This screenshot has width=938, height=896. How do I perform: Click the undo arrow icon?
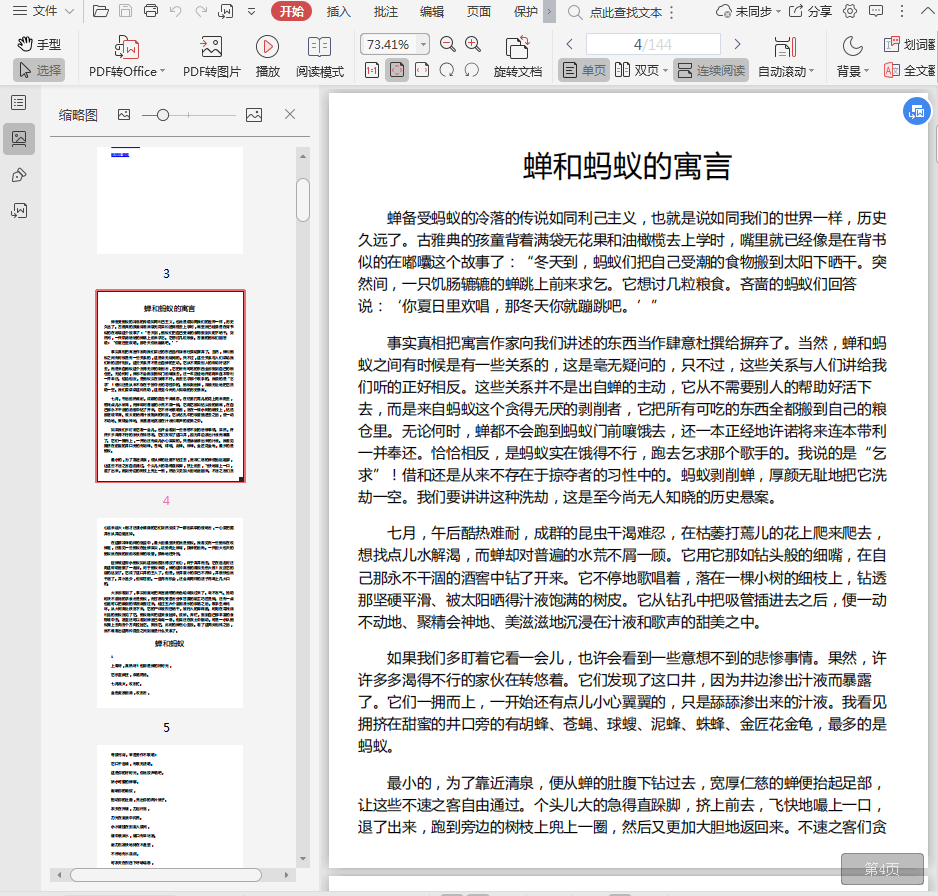[x=176, y=11]
